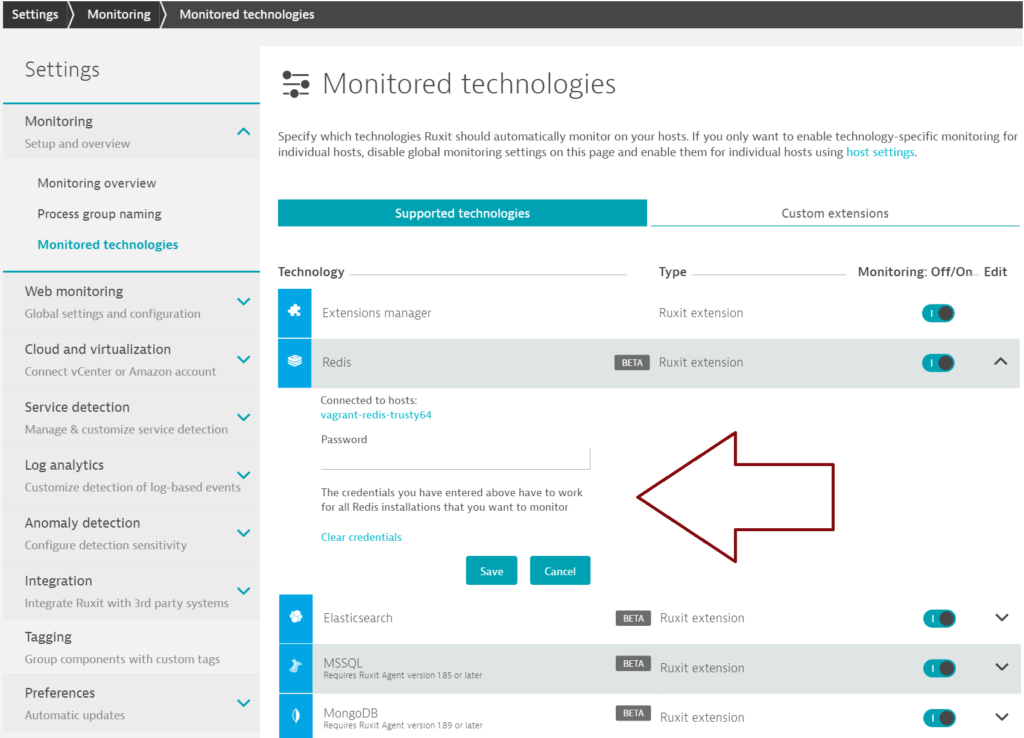The width and height of the screenshot is (1024, 738).
Task: Open Process group naming page
Action: point(99,214)
